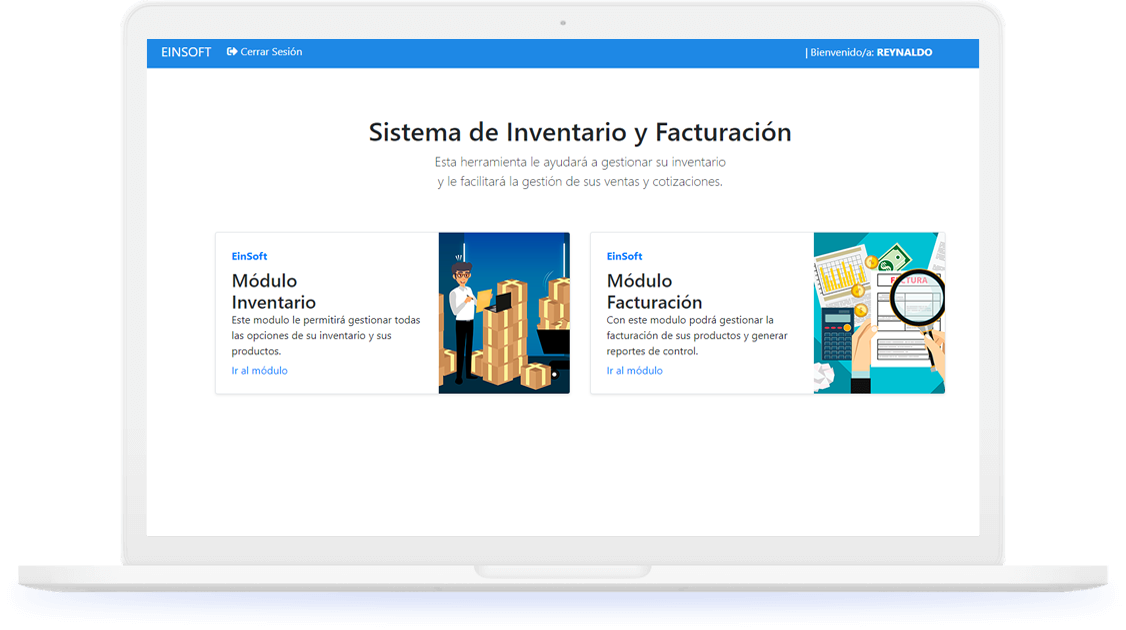The height and width of the screenshot is (630, 1126).
Task: Open Ir al módulo under Módulo Facturación
Action: tap(634, 371)
